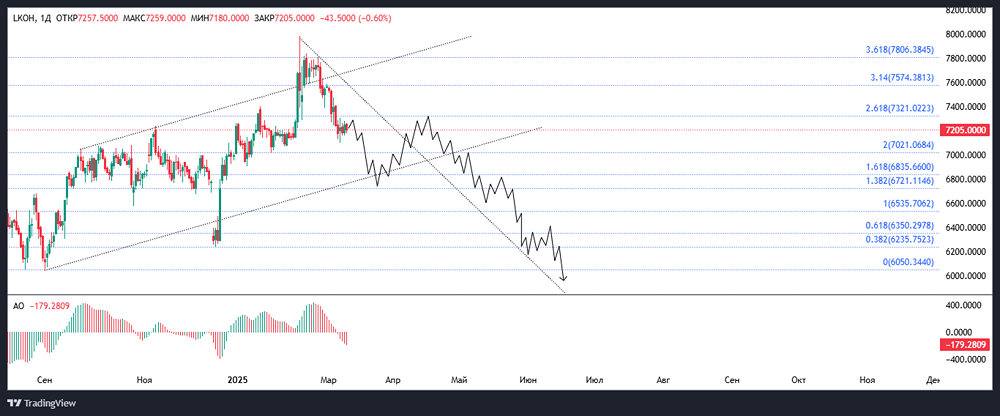Image resolution: width=1000 pixels, height=416 pixels.
Task: Click the ЗАКР closing price value in header
Action: pos(295,19)
